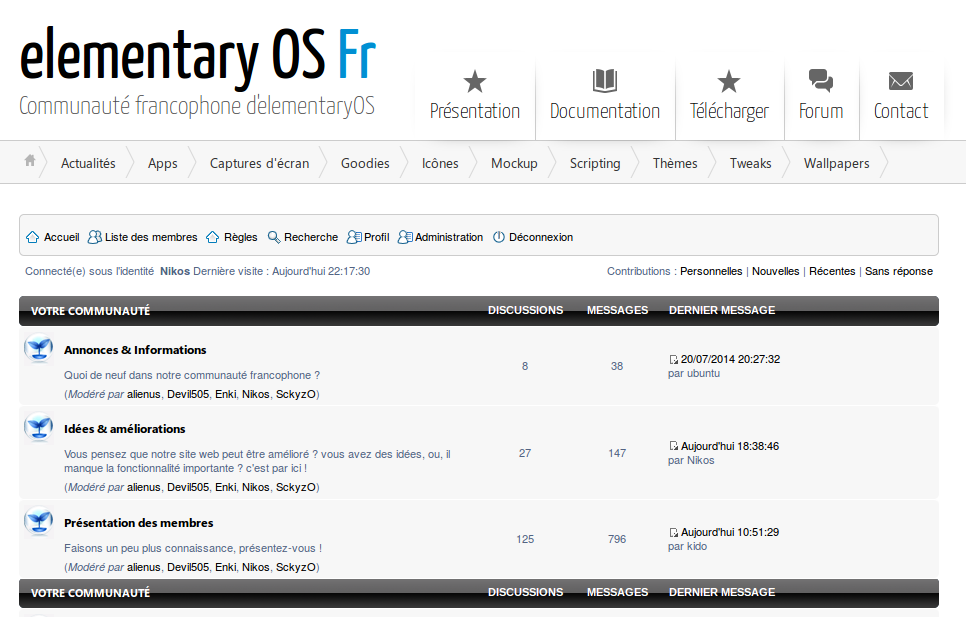Screen dimensions: 966x617
Task: Open the Accueil forum link
Action: pos(62,237)
